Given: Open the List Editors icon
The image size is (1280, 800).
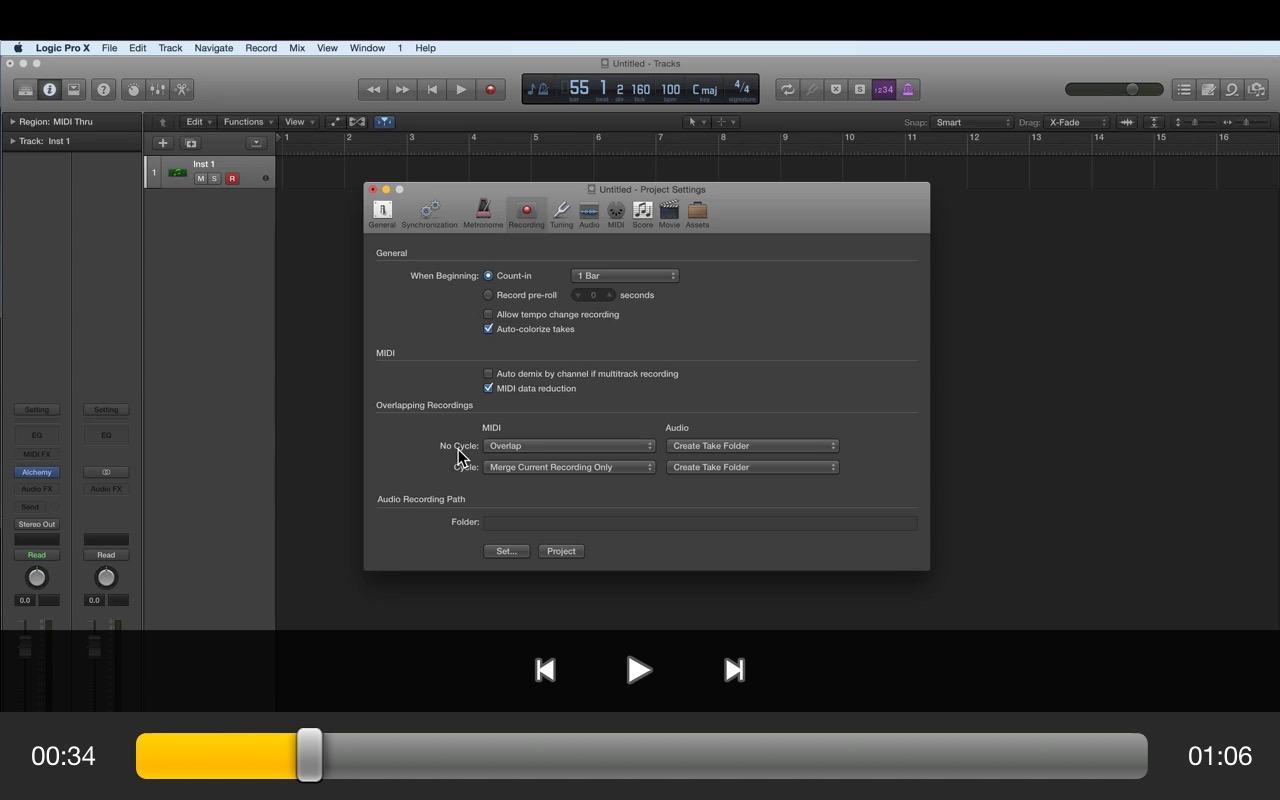Looking at the screenshot, I should (1184, 90).
